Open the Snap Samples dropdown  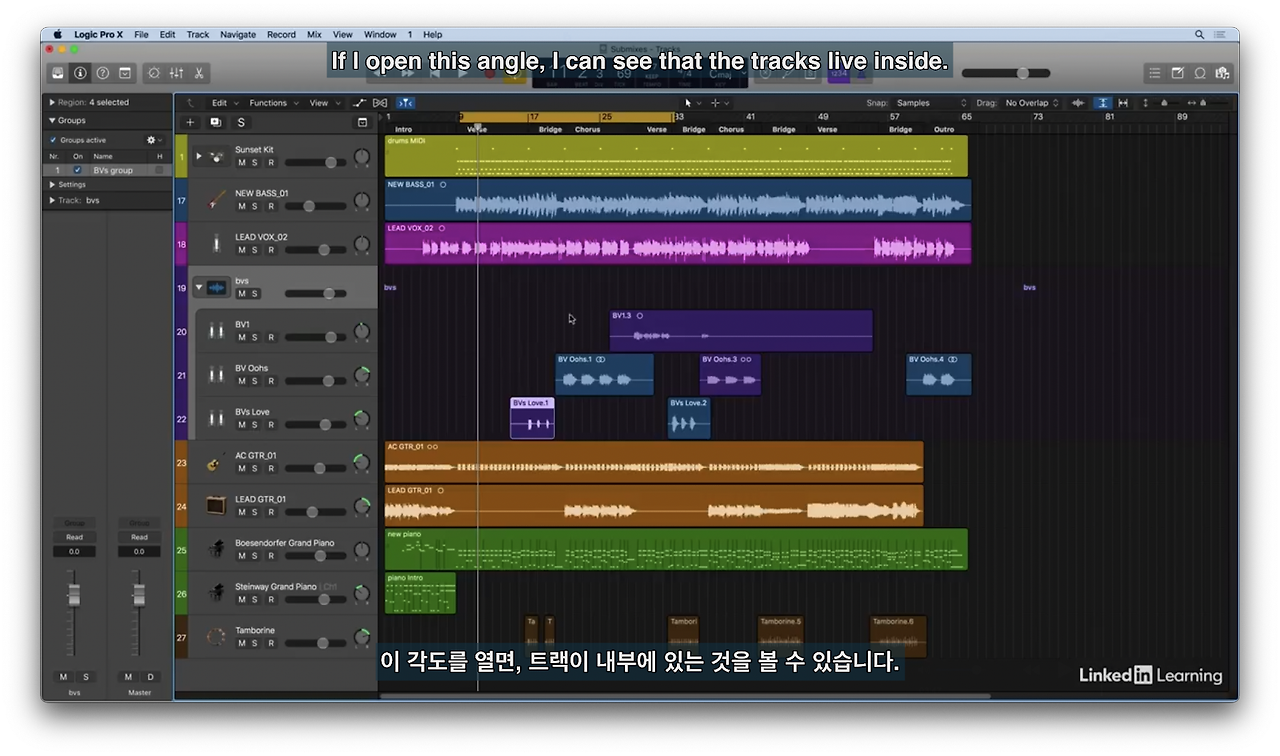coord(931,103)
